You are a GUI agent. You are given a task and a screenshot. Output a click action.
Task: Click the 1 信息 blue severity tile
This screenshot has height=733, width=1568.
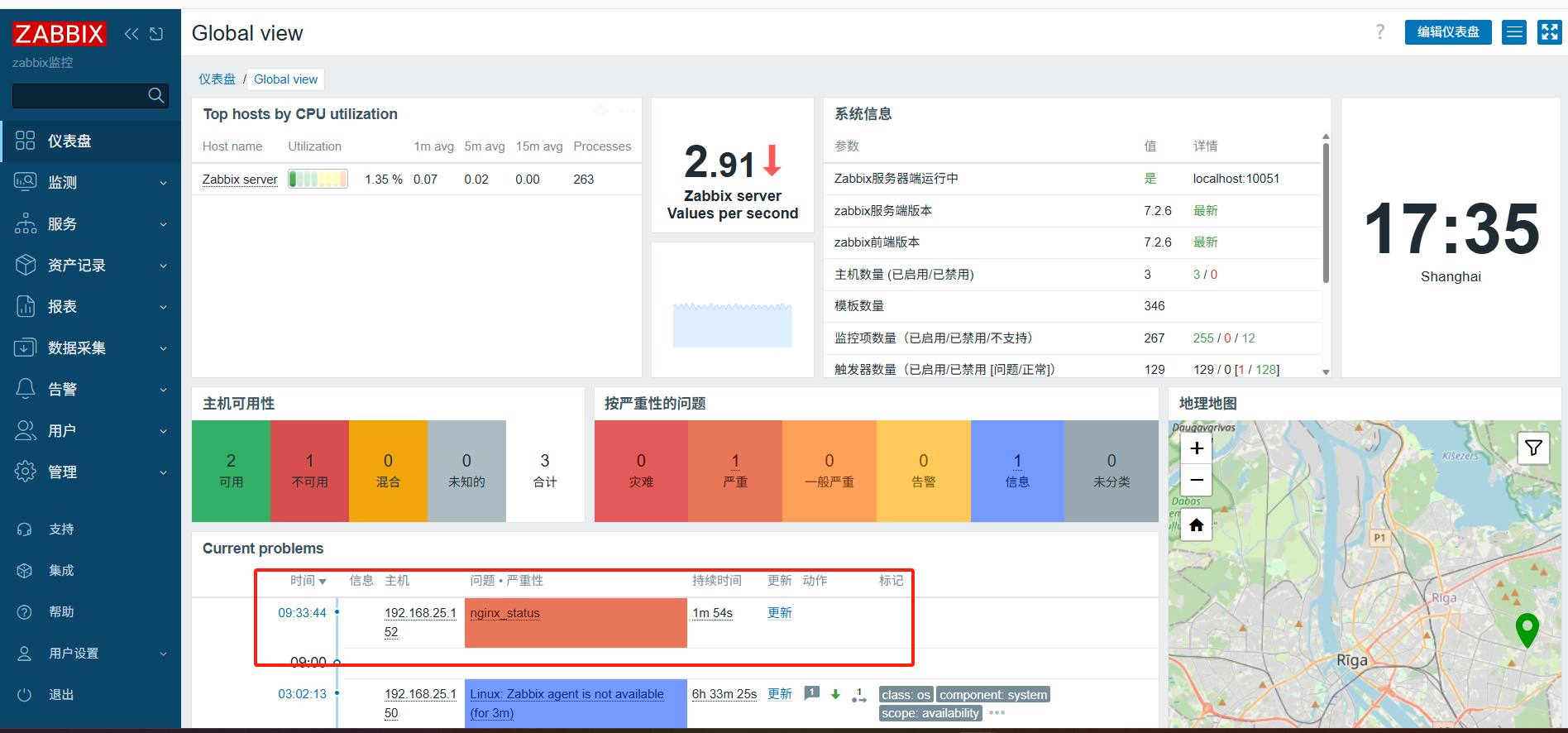[1017, 471]
